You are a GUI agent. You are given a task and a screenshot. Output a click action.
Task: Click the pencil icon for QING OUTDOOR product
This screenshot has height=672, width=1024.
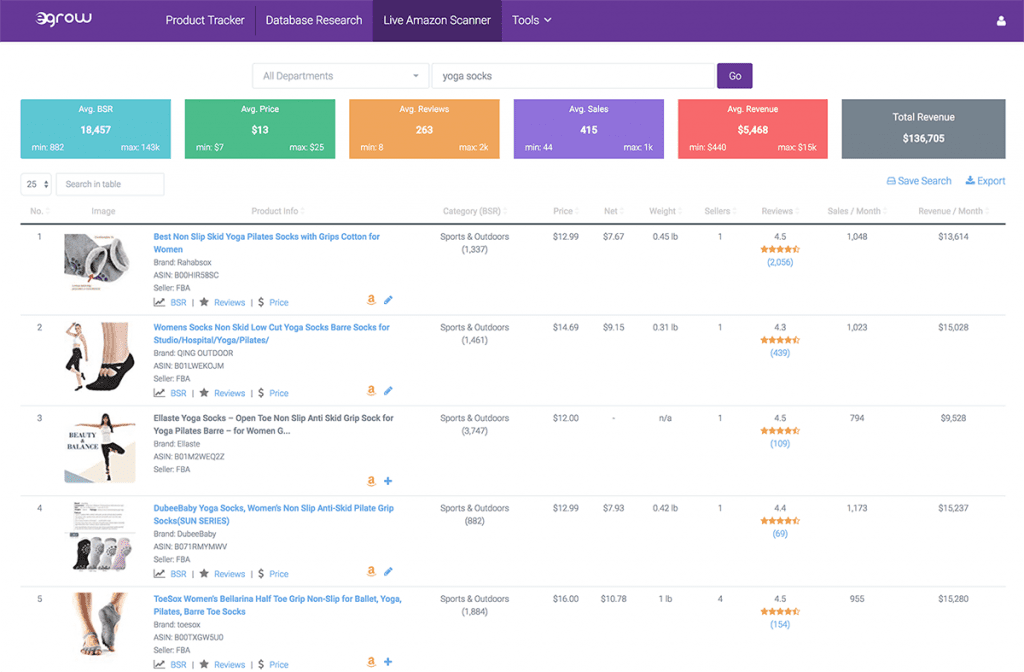pyautogui.click(x=388, y=391)
